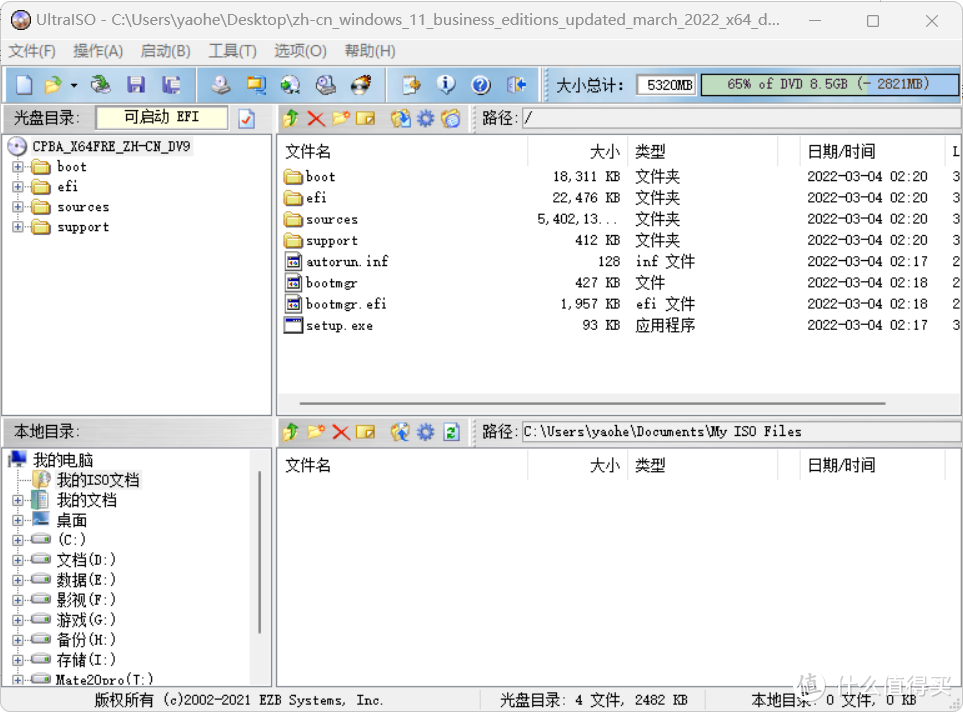This screenshot has height=712, width=963.
Task: Select 我的ISO文档 in local tree
Action: coord(98,480)
